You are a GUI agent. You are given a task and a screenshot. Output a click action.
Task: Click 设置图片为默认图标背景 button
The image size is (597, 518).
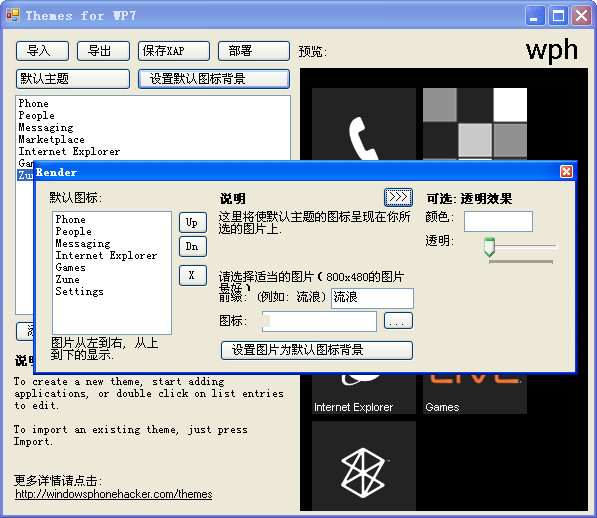[317, 350]
